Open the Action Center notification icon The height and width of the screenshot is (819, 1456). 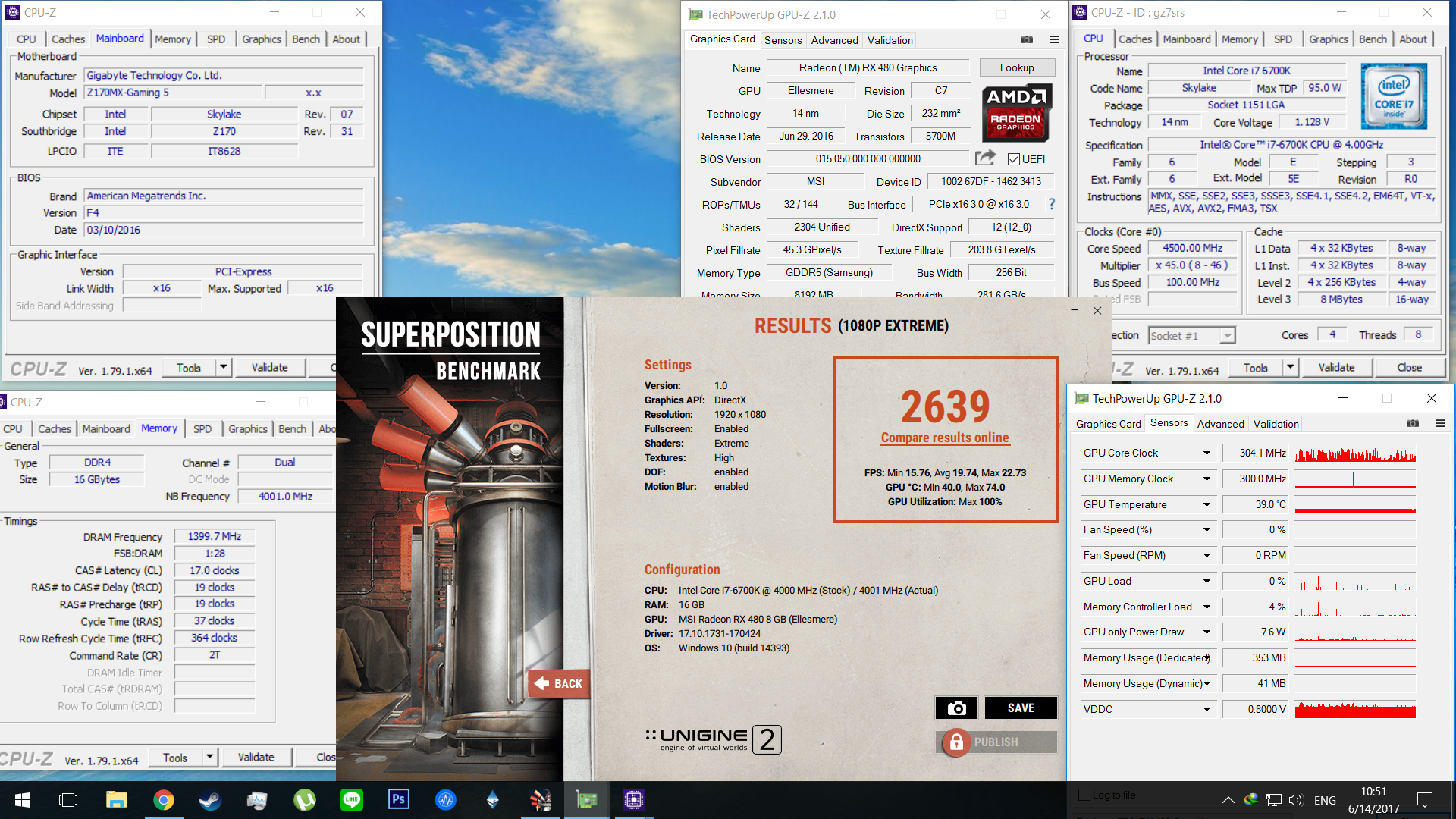1425,799
